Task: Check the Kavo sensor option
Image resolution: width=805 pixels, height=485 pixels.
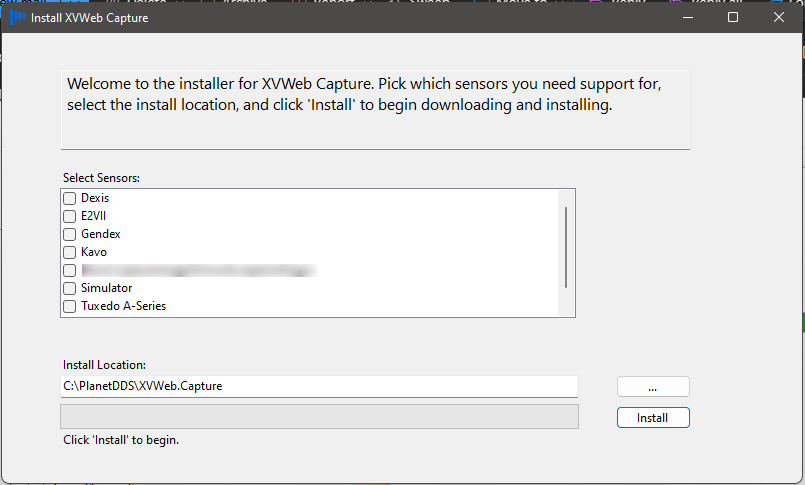Action: point(70,253)
